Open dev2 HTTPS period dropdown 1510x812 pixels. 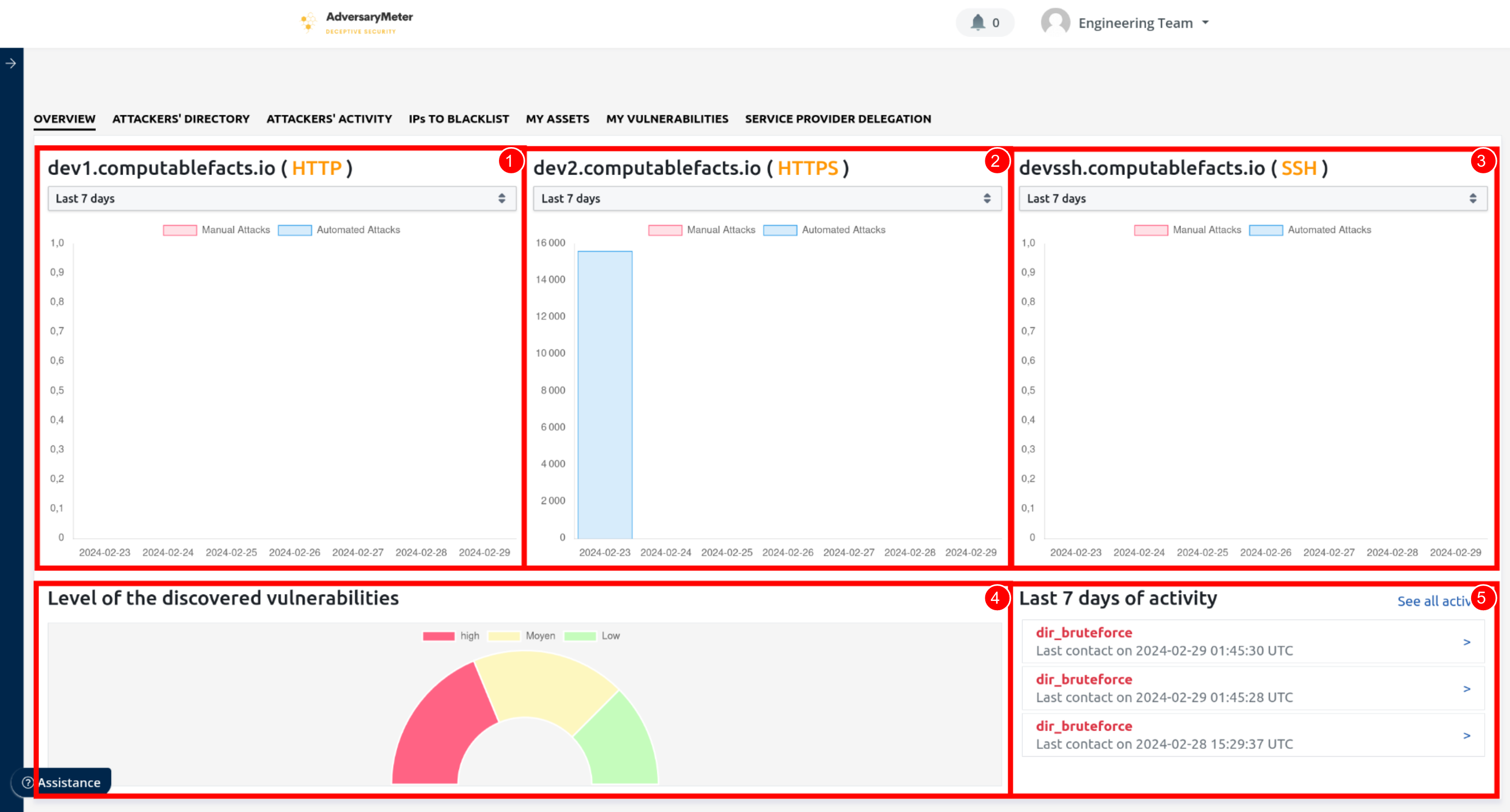766,198
